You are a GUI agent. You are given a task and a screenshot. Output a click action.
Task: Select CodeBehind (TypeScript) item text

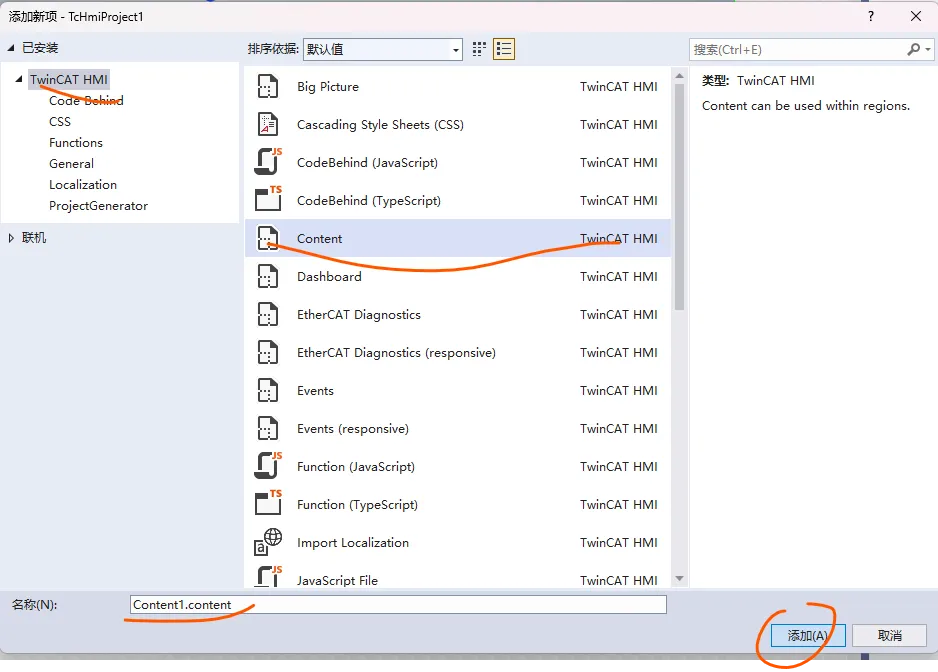(x=368, y=200)
